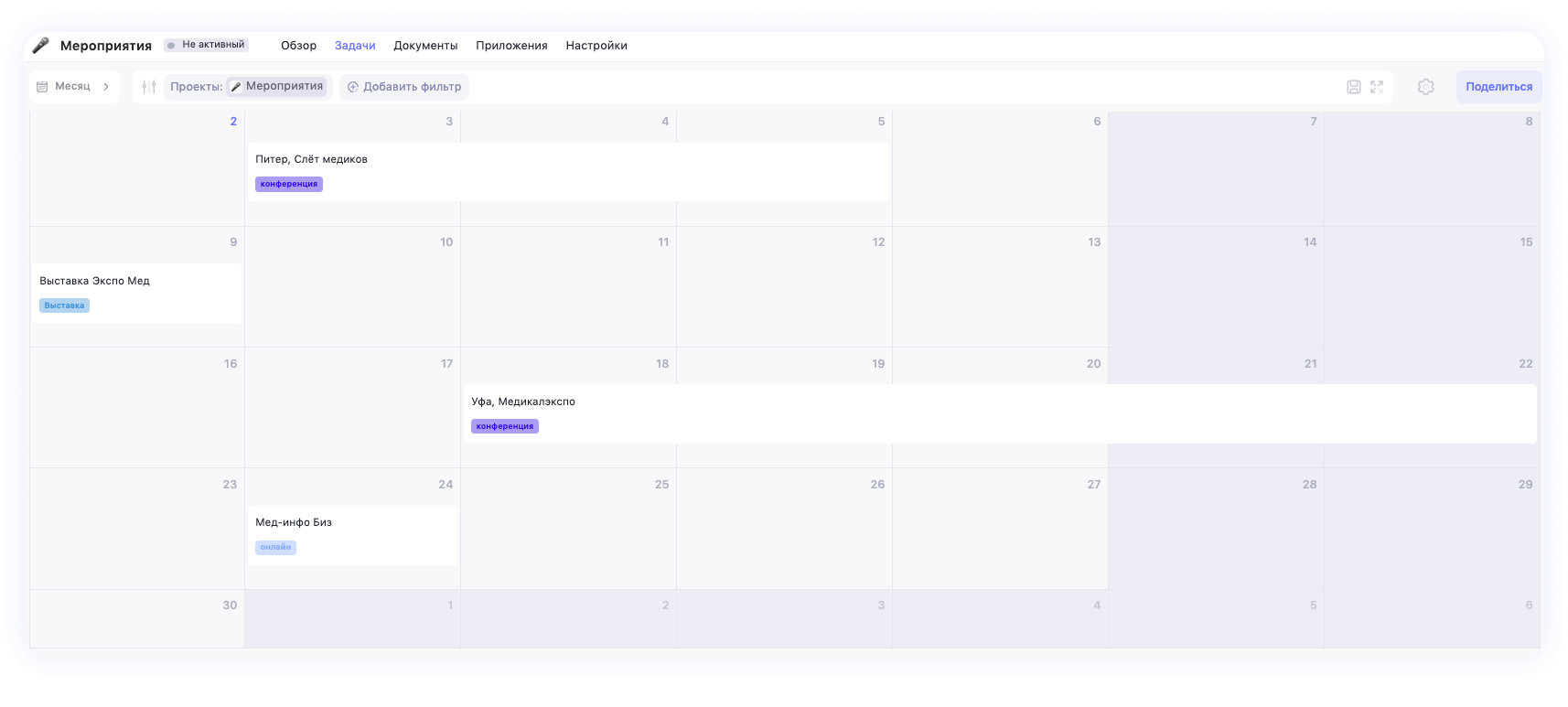Click the calendar icon beside Месяц
Viewport: 1568px width, 707px height.
pos(42,87)
